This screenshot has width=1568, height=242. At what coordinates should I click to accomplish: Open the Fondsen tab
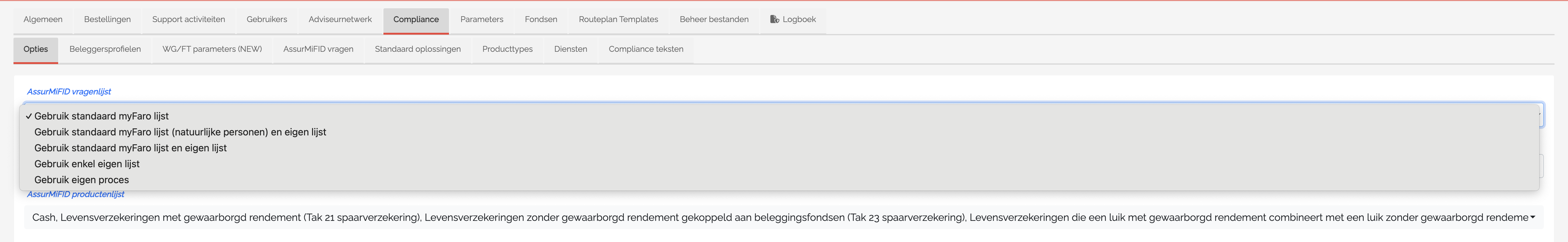point(541,20)
